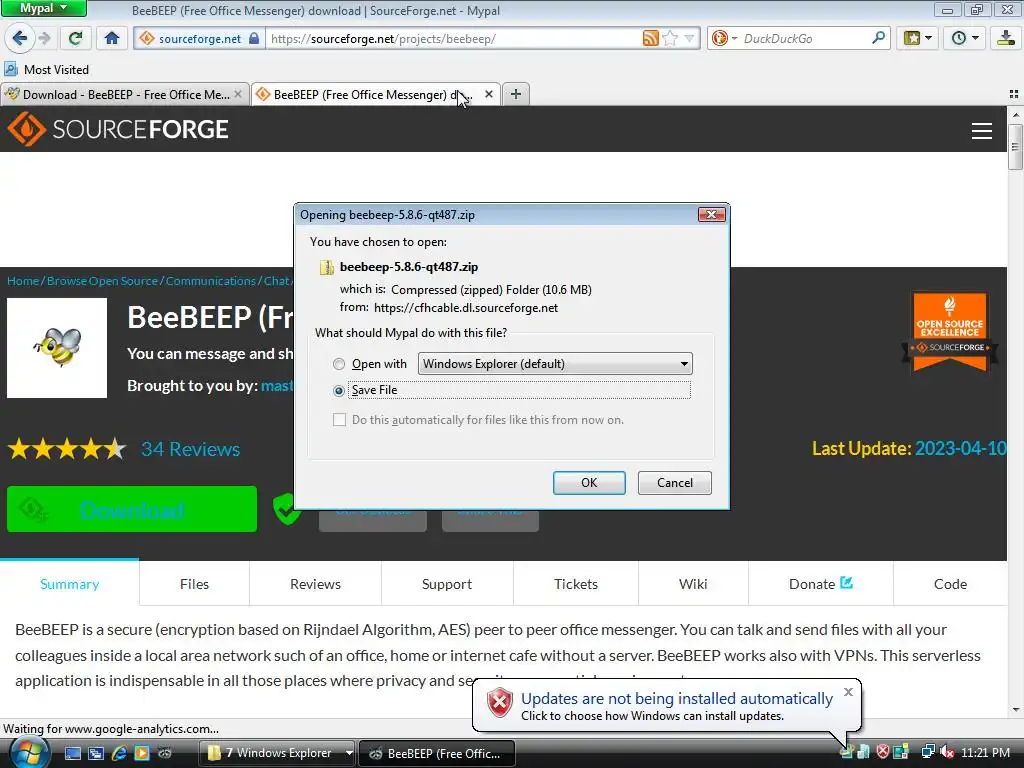1024x768 pixels.
Task: Click the page vertical scrollbar thumb
Action: [x=1015, y=146]
